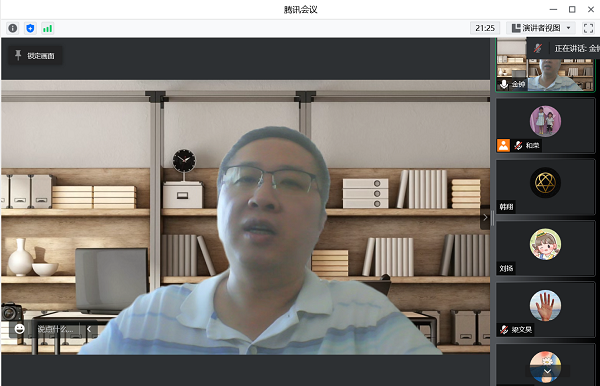Click the 说点什么 chat input field

(x=55, y=329)
